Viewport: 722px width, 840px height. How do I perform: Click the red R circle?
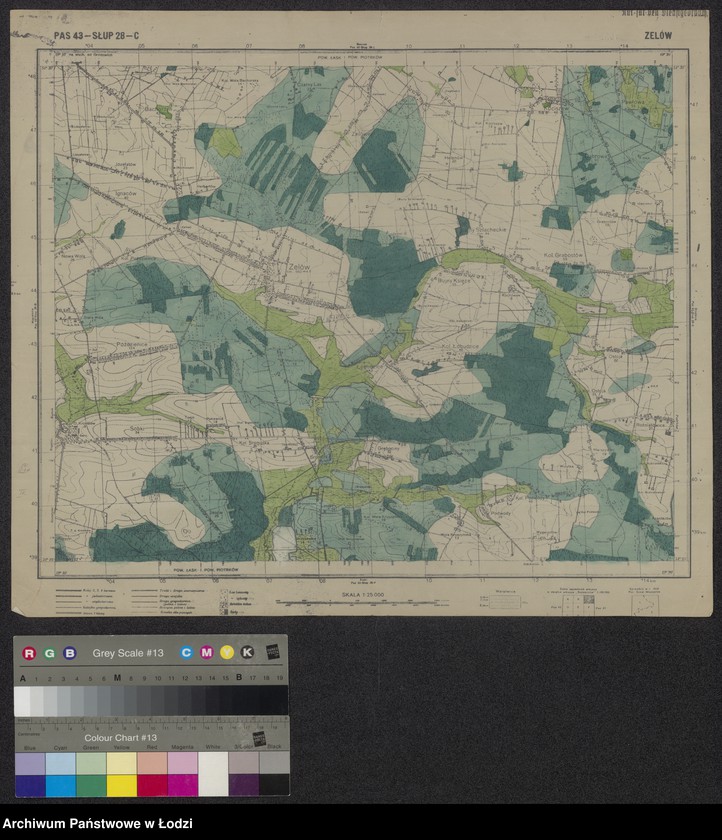click(29, 653)
